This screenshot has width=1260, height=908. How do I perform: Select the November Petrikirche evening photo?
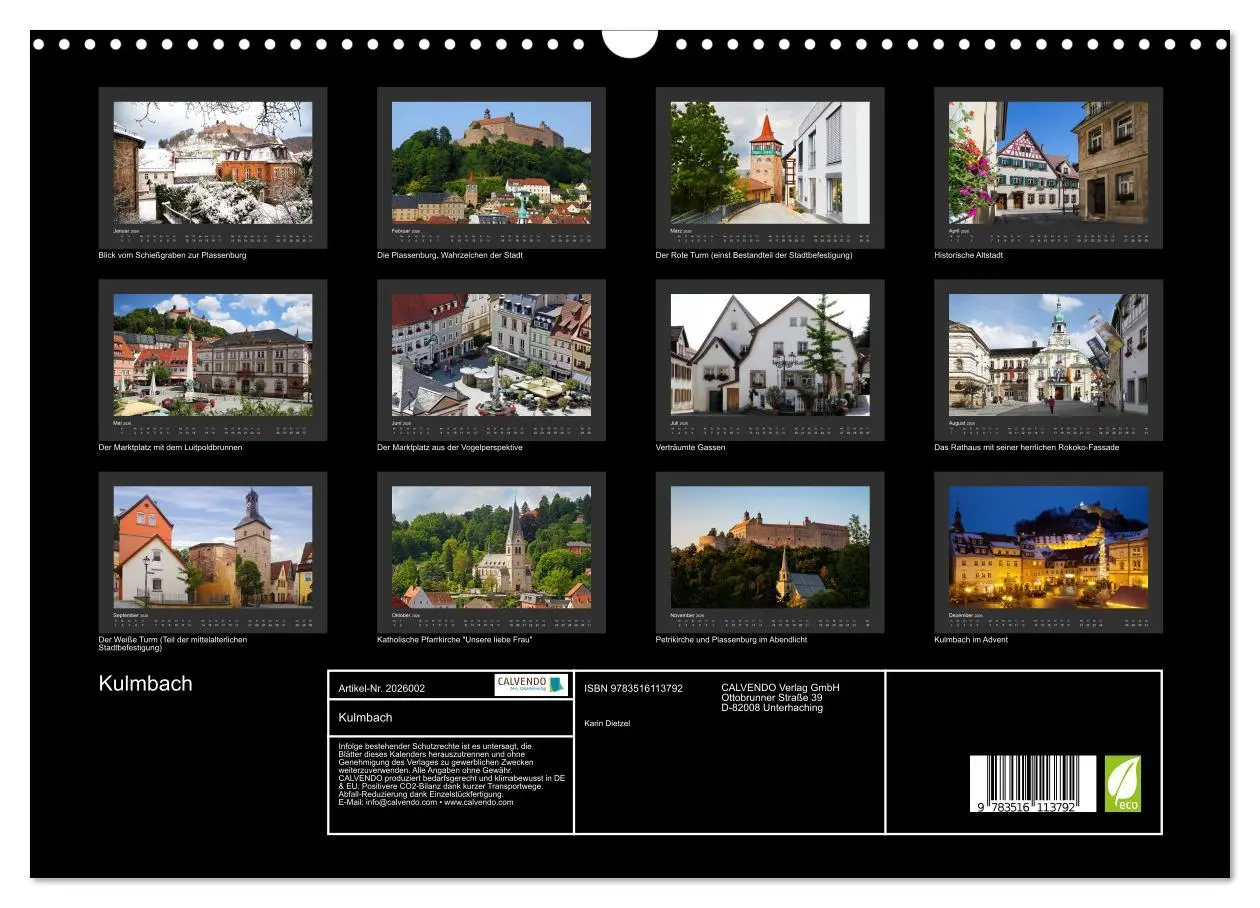click(770, 547)
